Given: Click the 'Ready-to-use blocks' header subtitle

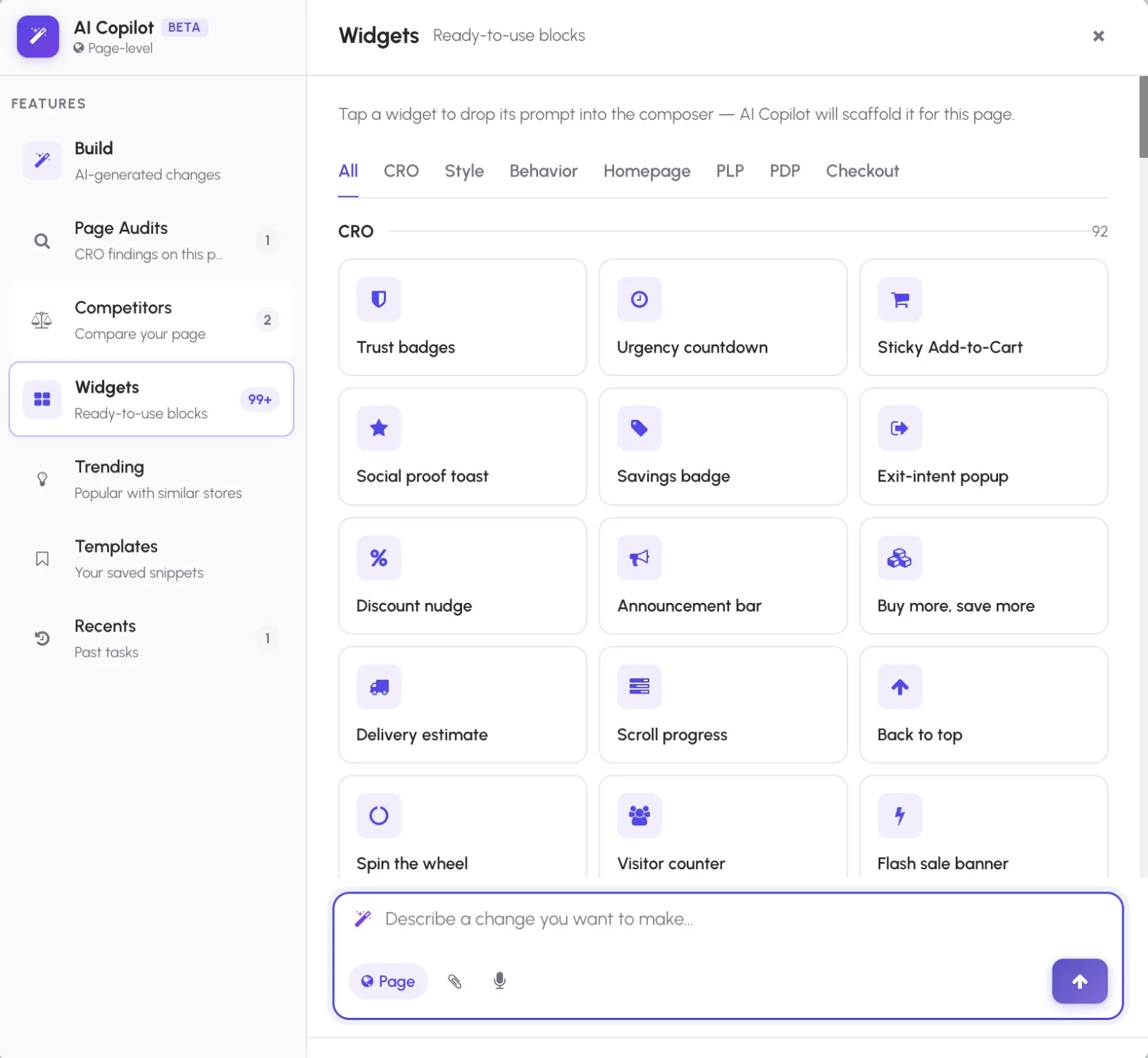Looking at the screenshot, I should 509,35.
